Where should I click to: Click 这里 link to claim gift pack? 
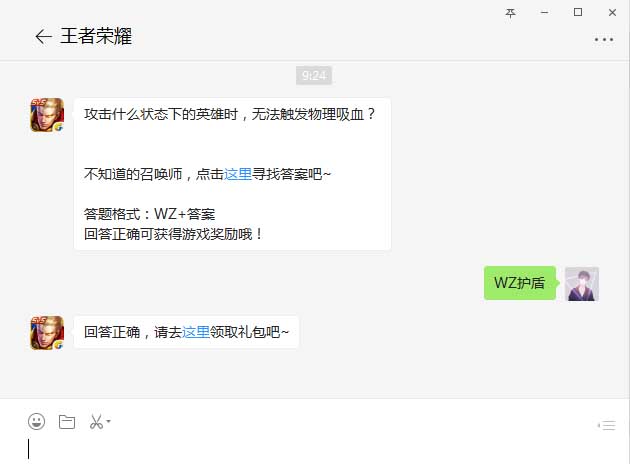(196, 332)
